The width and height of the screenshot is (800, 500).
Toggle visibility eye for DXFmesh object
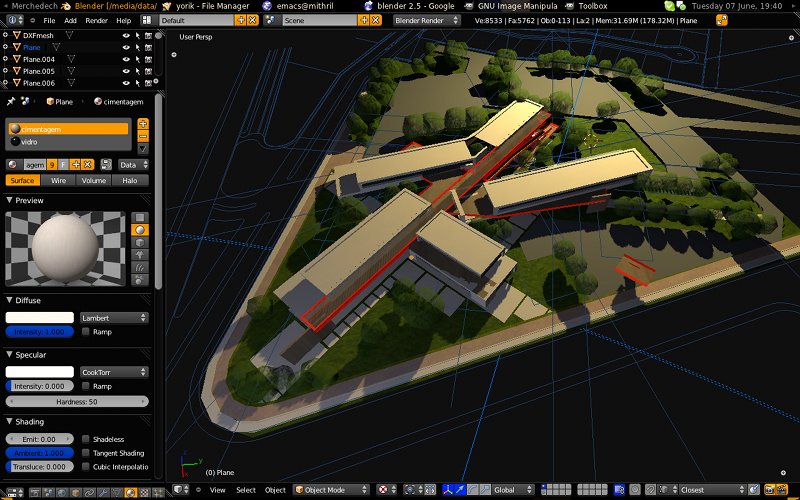coord(126,35)
